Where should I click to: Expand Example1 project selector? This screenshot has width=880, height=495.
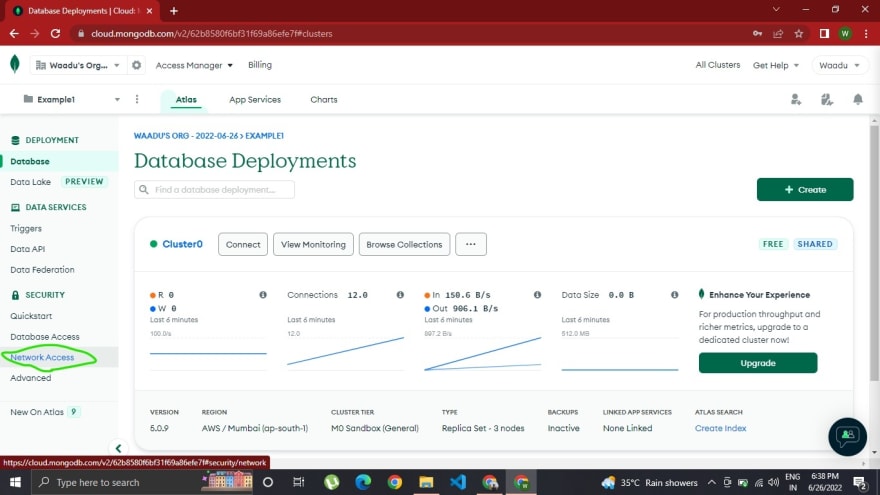coord(72,99)
